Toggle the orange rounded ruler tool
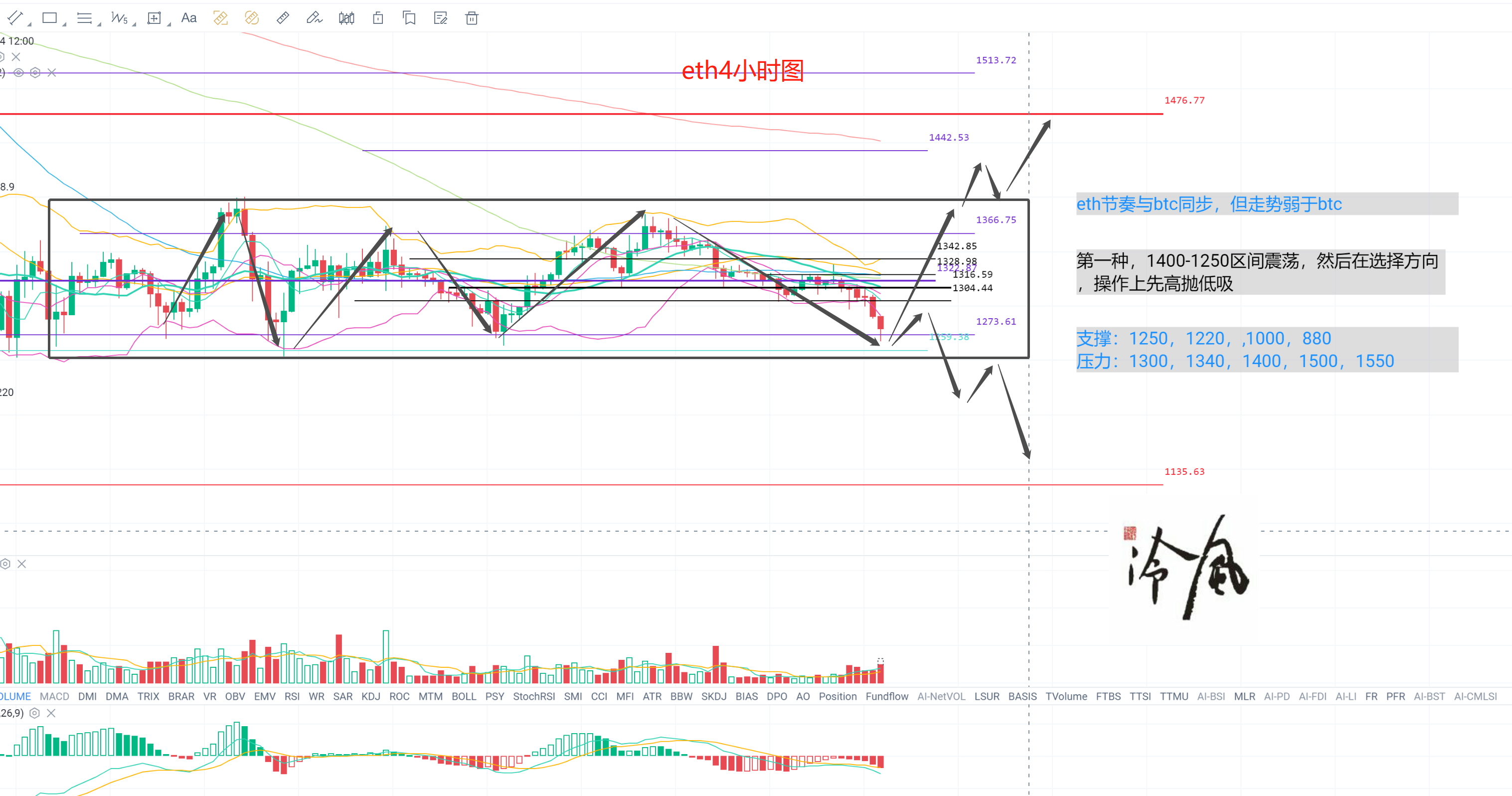This screenshot has height=796, width=1512. [x=251, y=18]
